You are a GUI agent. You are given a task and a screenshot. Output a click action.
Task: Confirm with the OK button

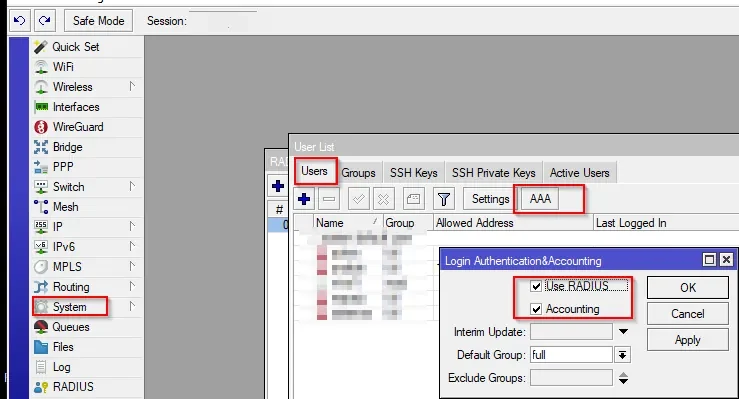click(688, 287)
